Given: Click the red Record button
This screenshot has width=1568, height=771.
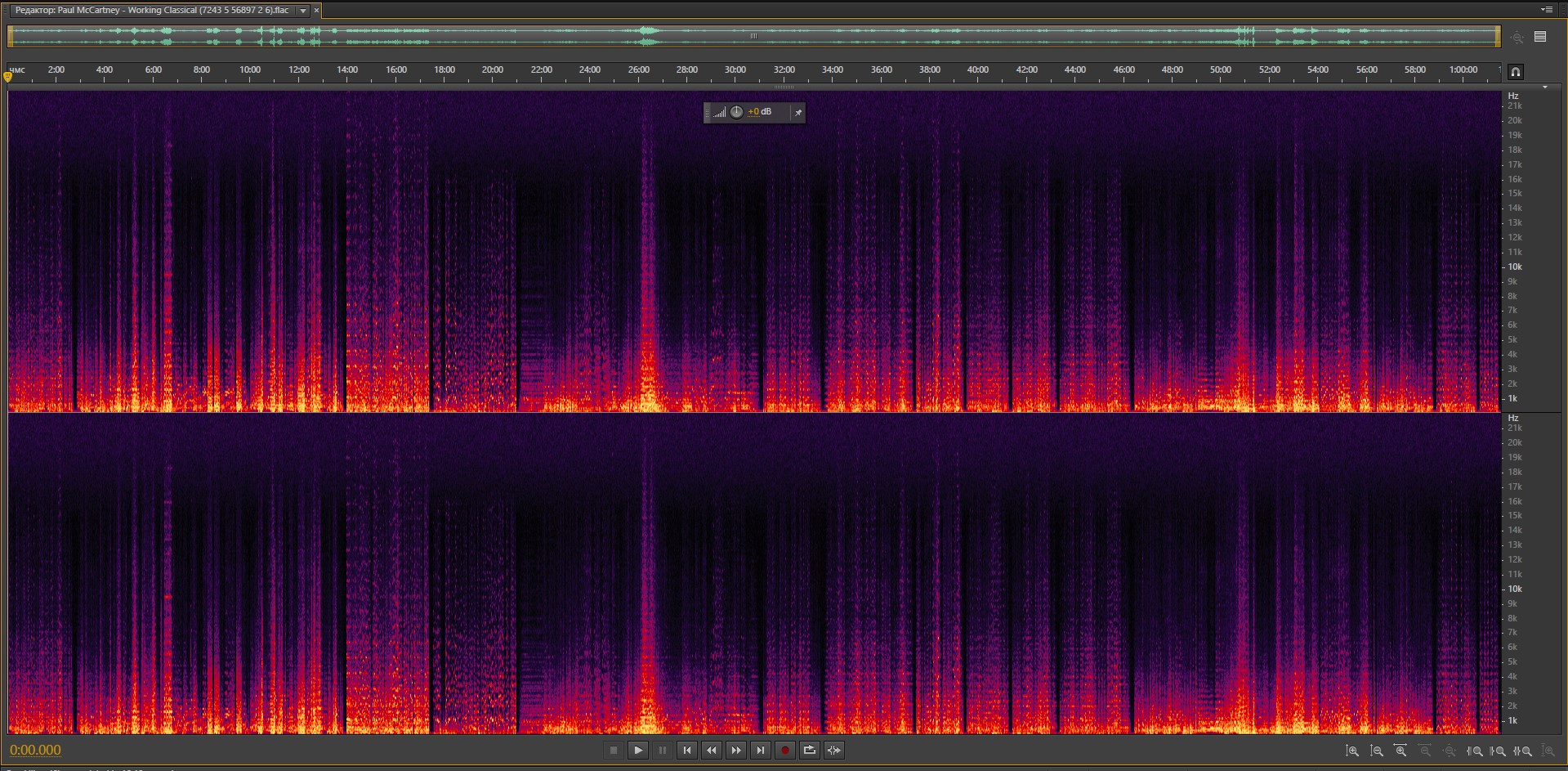Looking at the screenshot, I should pos(784,751).
